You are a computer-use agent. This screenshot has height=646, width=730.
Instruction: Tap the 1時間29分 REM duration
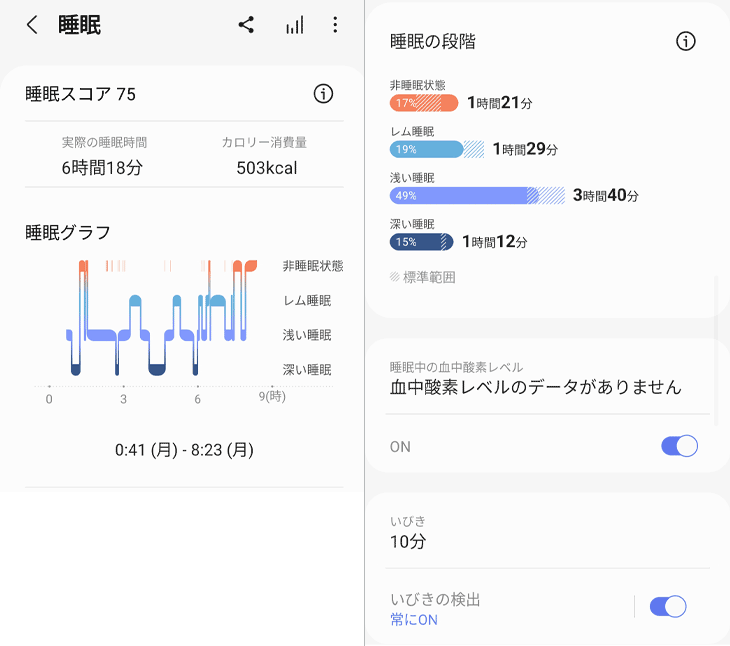click(x=525, y=149)
